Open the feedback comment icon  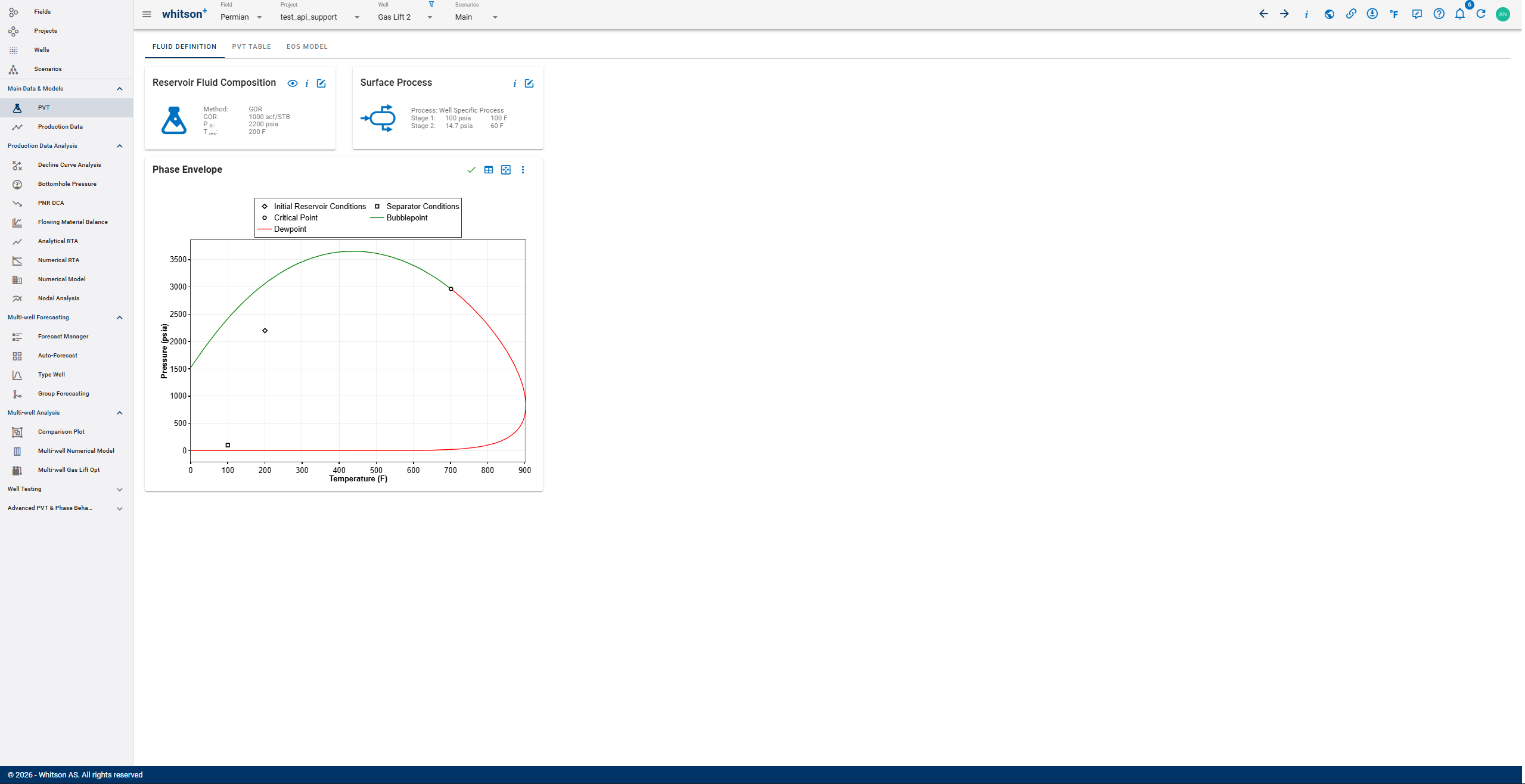pyautogui.click(x=1417, y=14)
